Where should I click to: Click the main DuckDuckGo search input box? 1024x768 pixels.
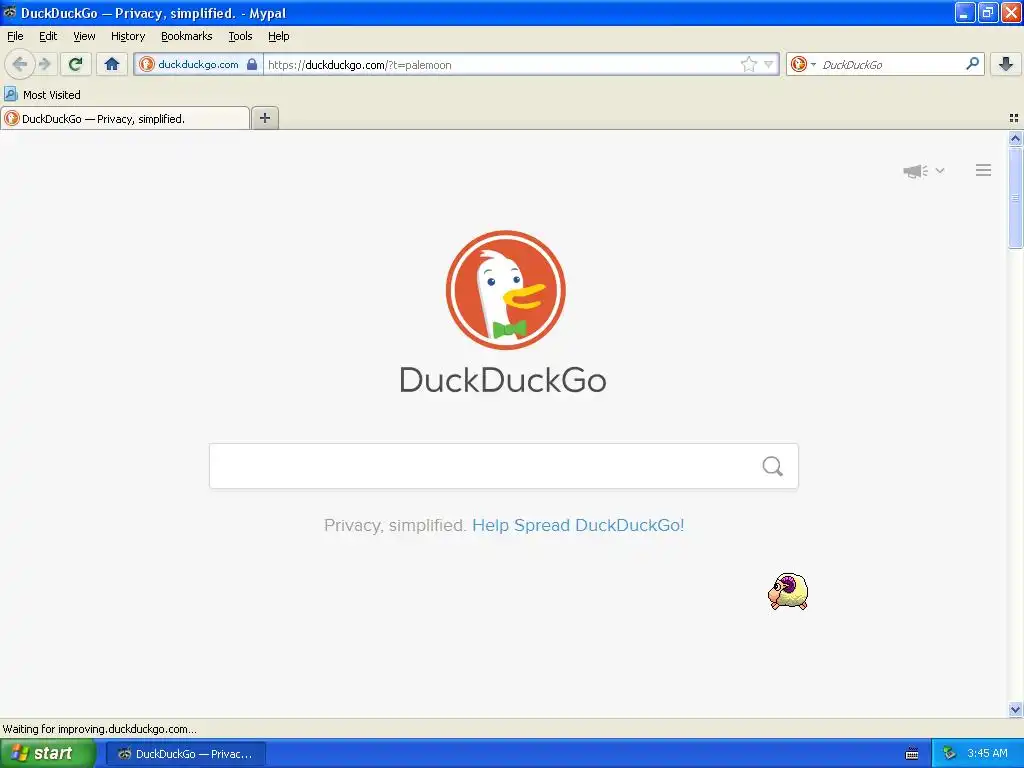(504, 466)
